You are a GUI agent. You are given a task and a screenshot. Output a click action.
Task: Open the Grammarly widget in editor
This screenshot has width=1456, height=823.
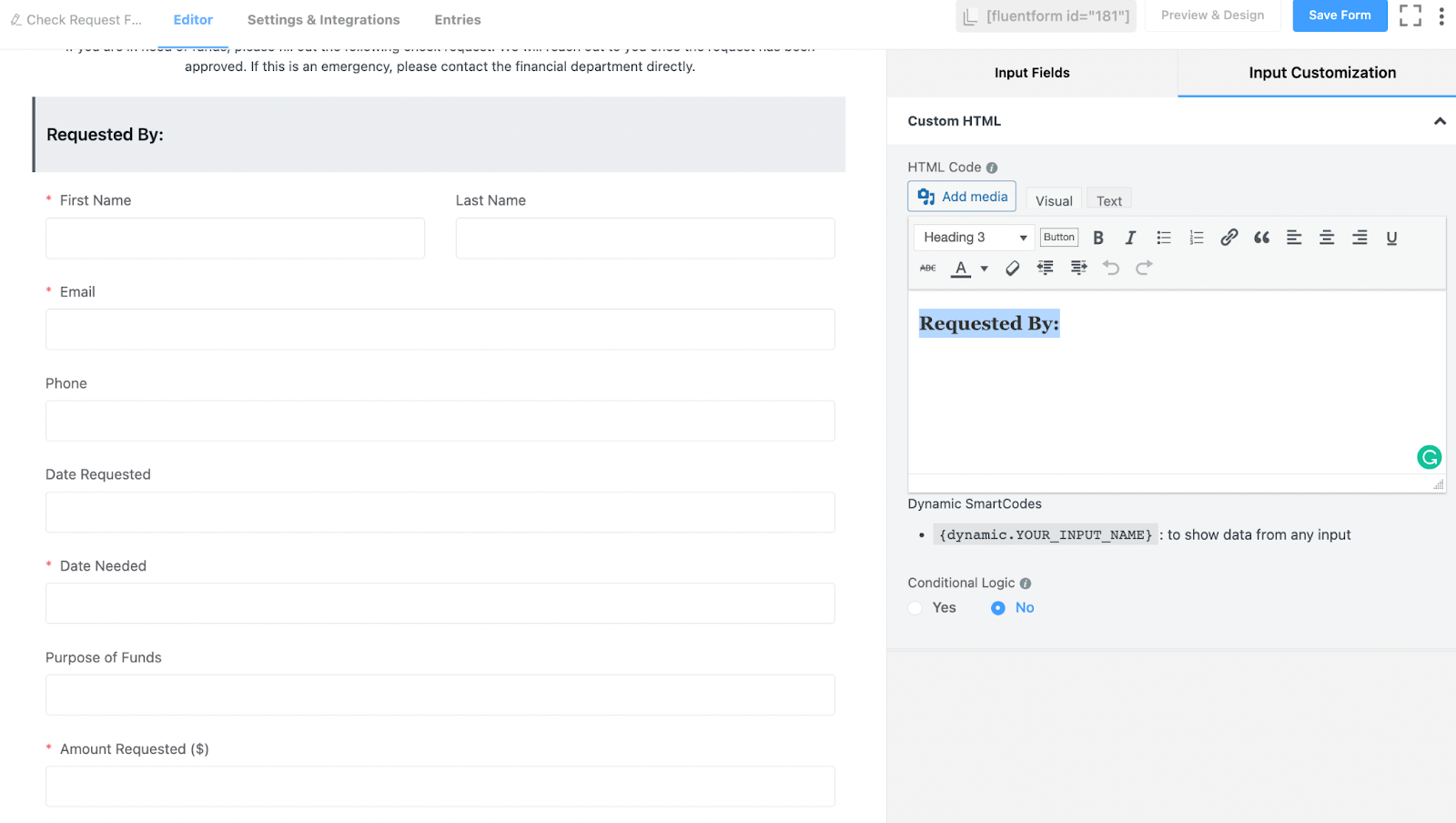coord(1429,457)
